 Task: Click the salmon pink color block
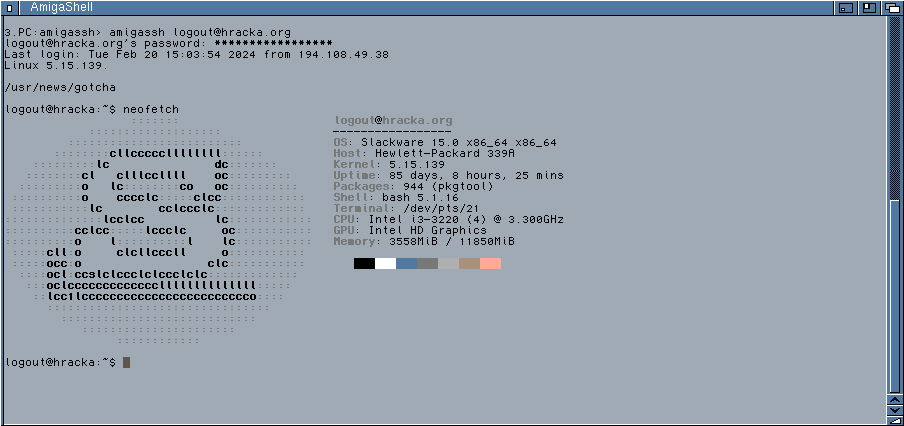tap(490, 263)
